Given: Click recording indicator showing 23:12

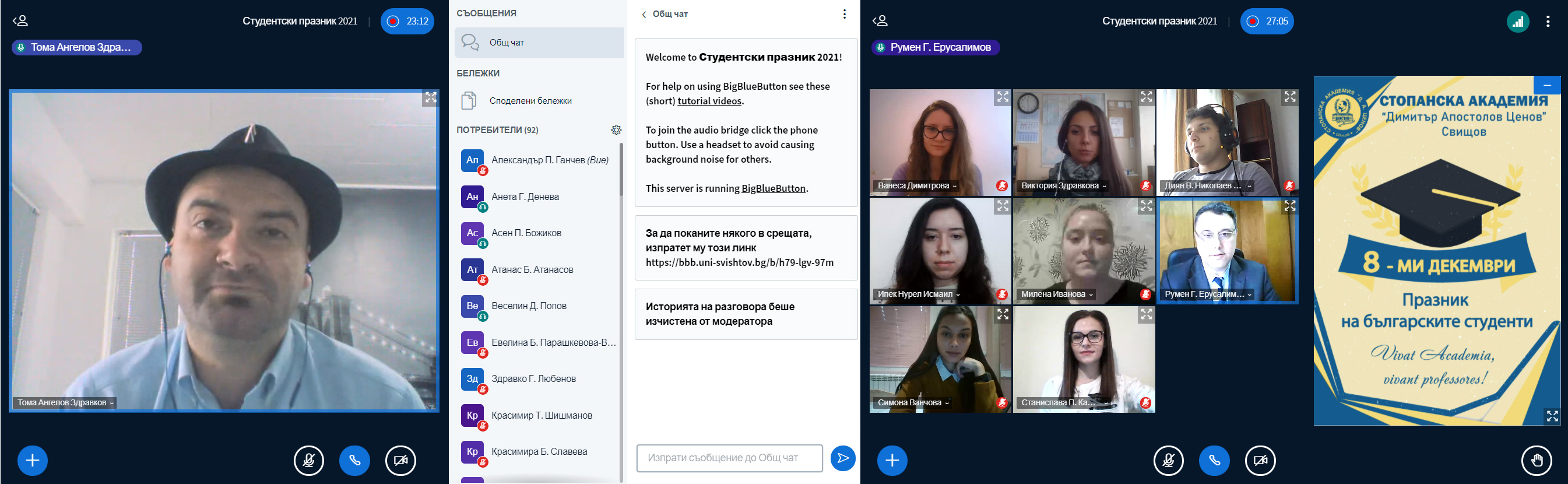Looking at the screenshot, I should (407, 22).
